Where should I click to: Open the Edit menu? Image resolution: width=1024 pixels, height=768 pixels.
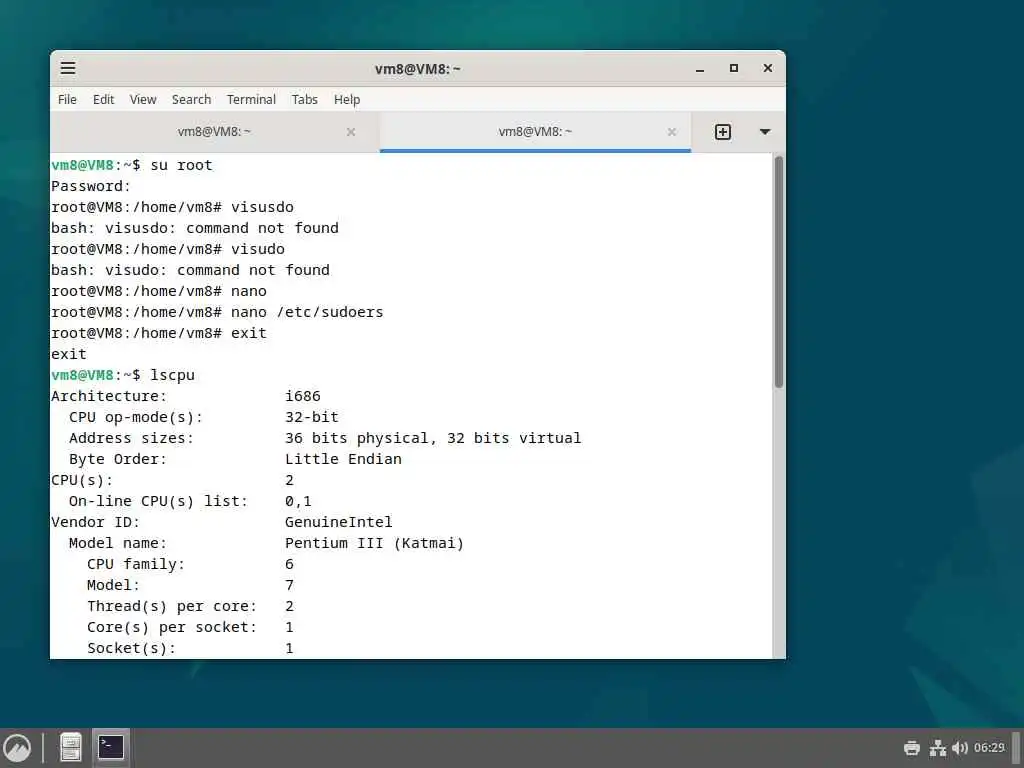point(103,99)
